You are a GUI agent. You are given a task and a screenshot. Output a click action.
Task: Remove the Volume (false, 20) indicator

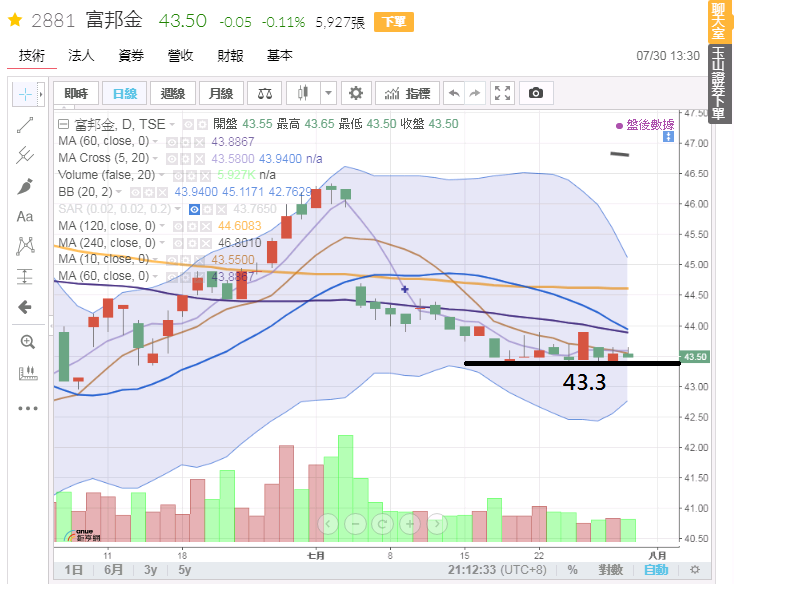tap(205, 175)
